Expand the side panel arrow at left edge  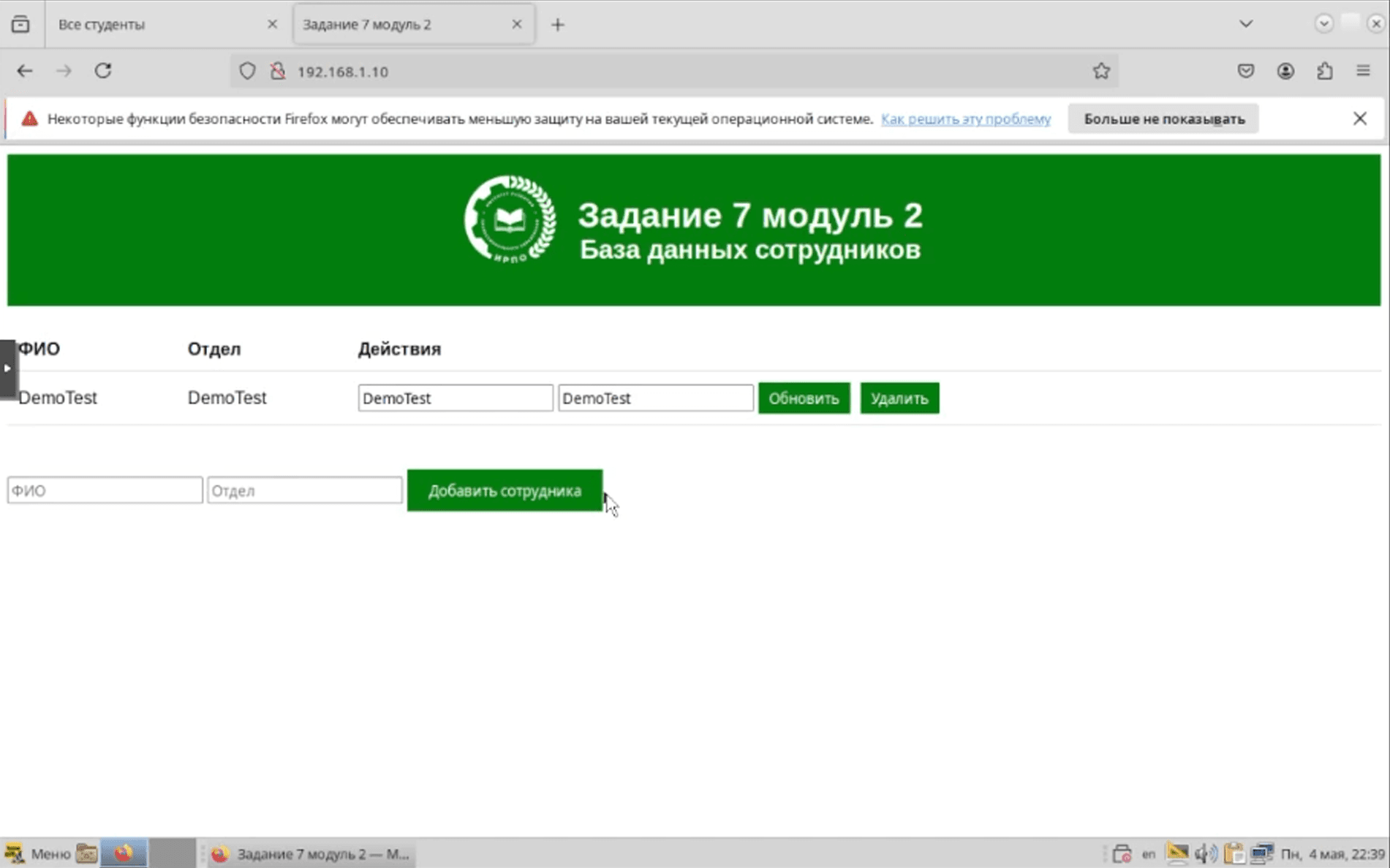coord(7,369)
